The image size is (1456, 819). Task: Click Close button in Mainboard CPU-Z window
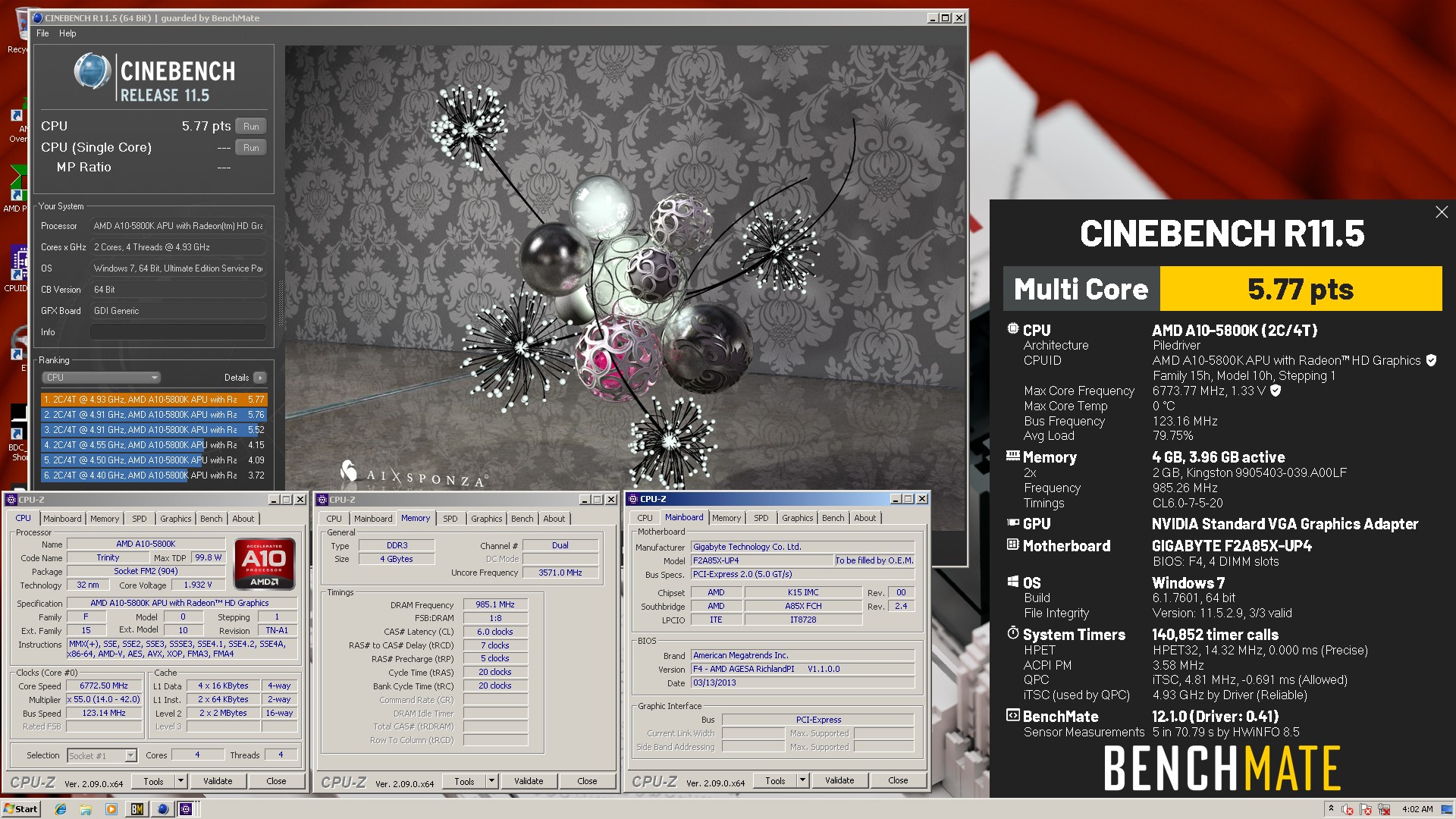pos(898,780)
